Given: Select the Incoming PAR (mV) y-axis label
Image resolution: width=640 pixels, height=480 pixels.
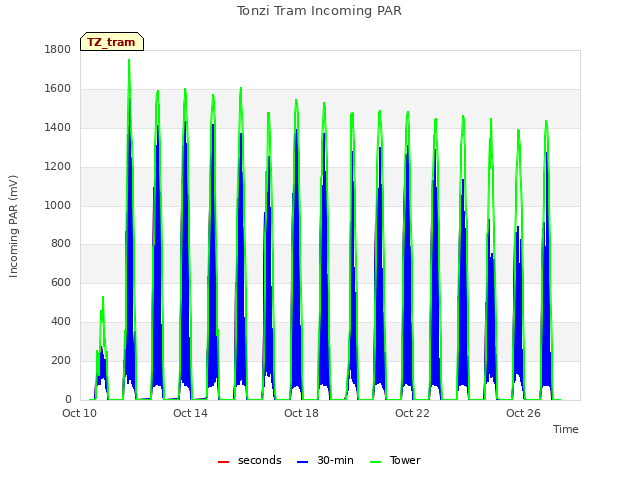Looking at the screenshot, I should [13, 227].
